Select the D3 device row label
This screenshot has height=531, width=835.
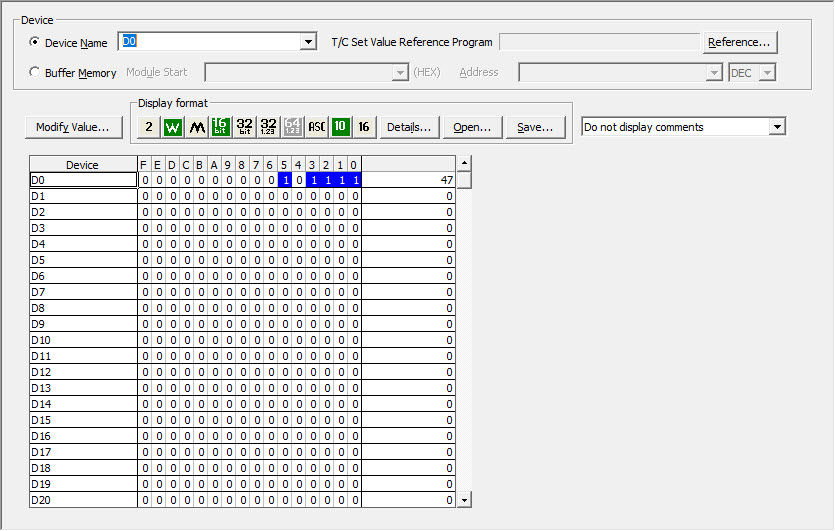84,228
